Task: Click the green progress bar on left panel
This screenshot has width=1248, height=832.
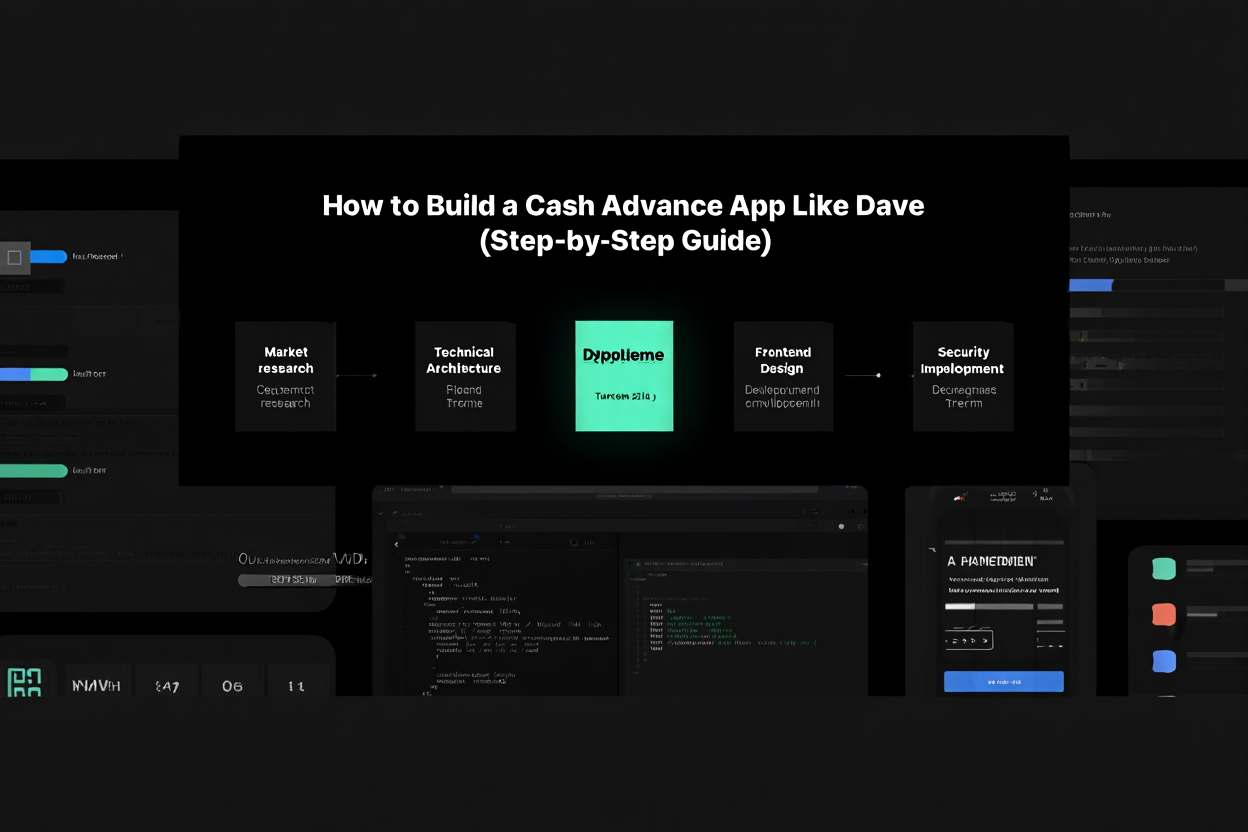Action: [34, 471]
